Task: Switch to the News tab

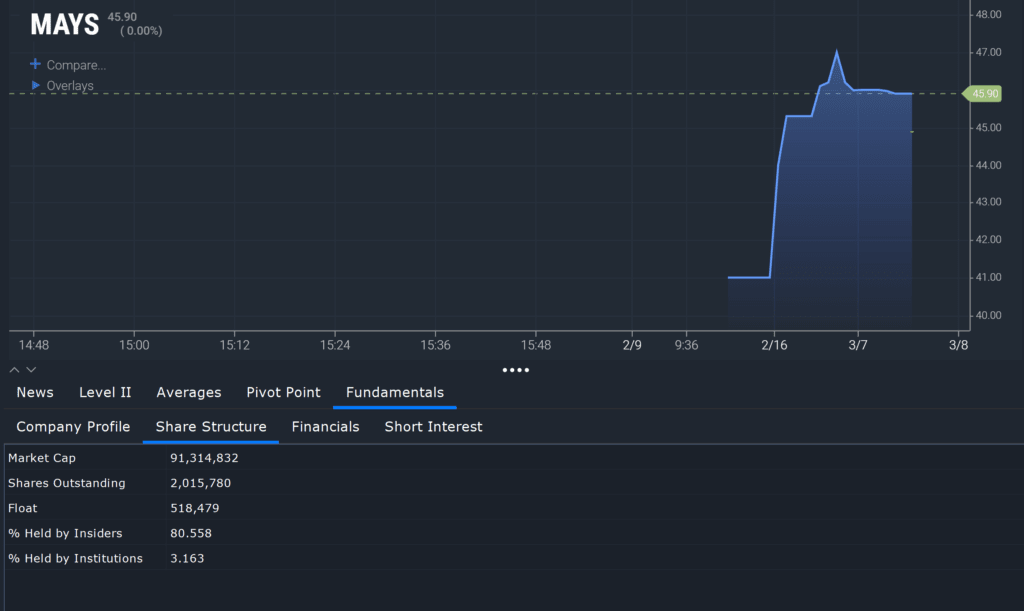Action: (35, 392)
